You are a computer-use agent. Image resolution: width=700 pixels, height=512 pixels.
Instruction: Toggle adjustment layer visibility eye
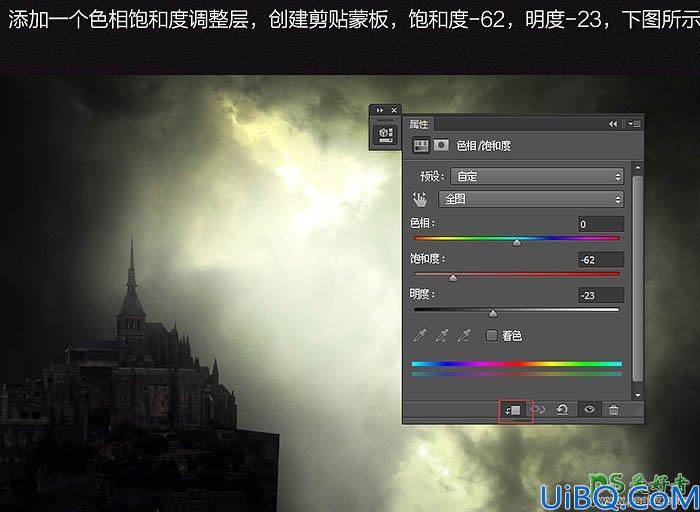589,409
